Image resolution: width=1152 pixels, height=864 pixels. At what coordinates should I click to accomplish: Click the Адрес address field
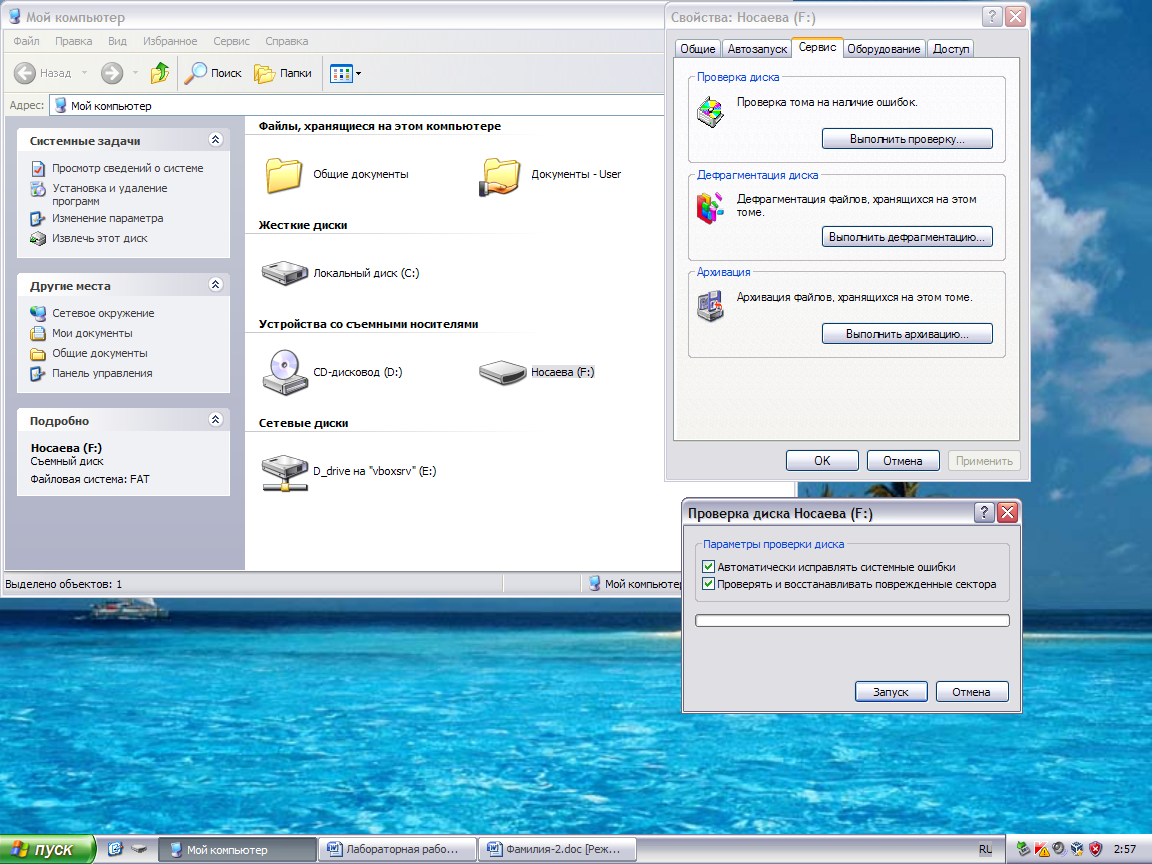[x=356, y=106]
